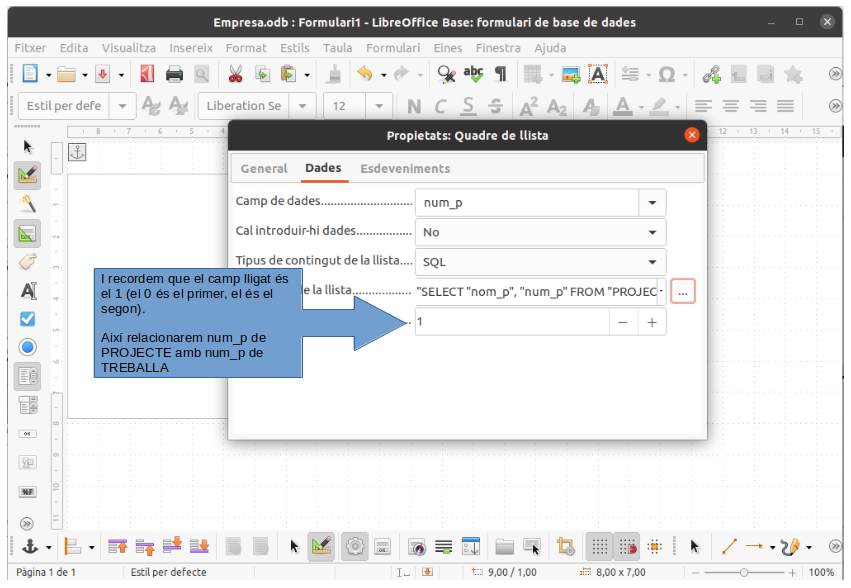851x588 pixels.
Task: Close the Propietats: Quadre de llista dialog
Action: click(692, 135)
